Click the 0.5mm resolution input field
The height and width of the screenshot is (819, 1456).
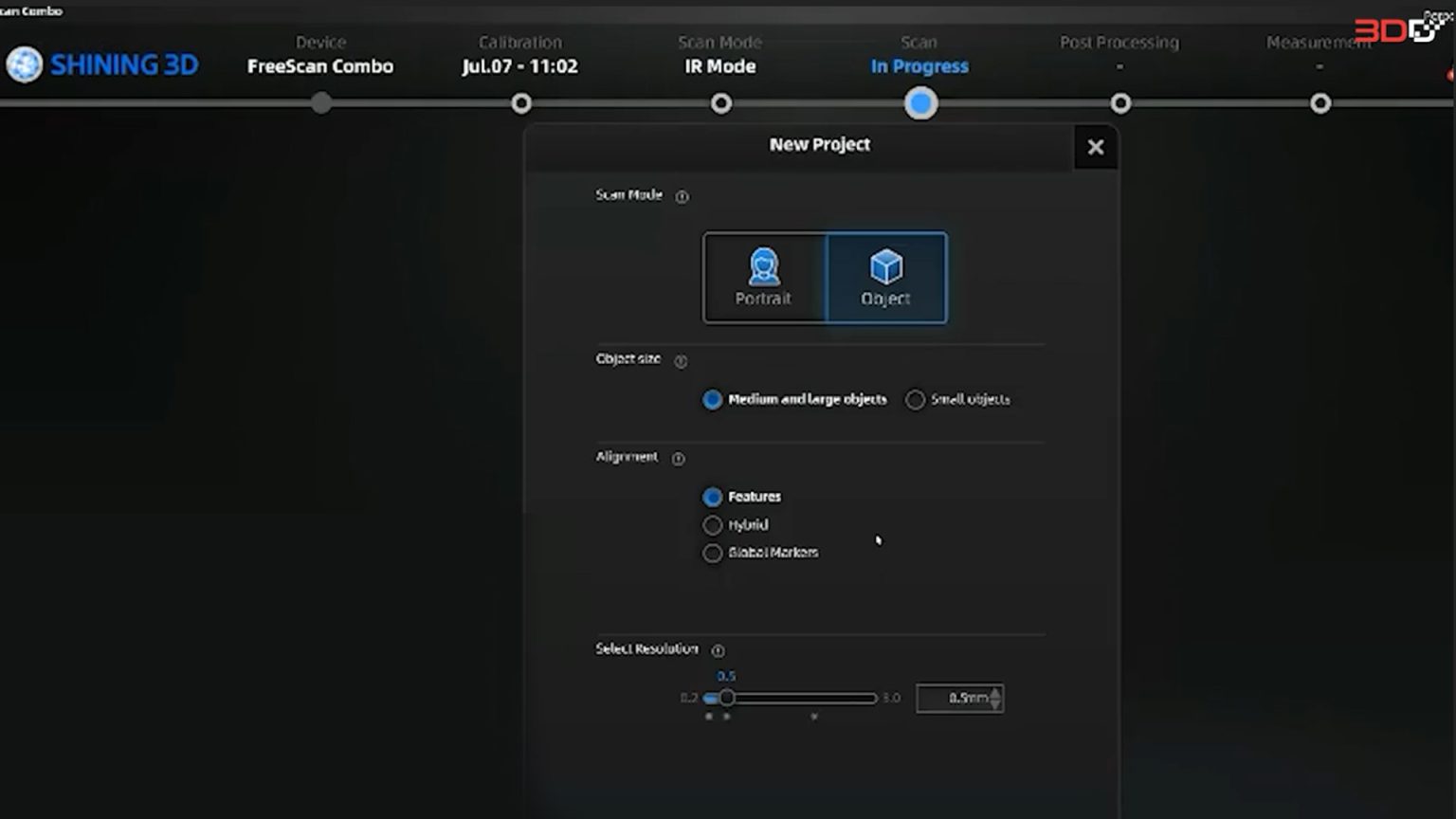[952, 699]
